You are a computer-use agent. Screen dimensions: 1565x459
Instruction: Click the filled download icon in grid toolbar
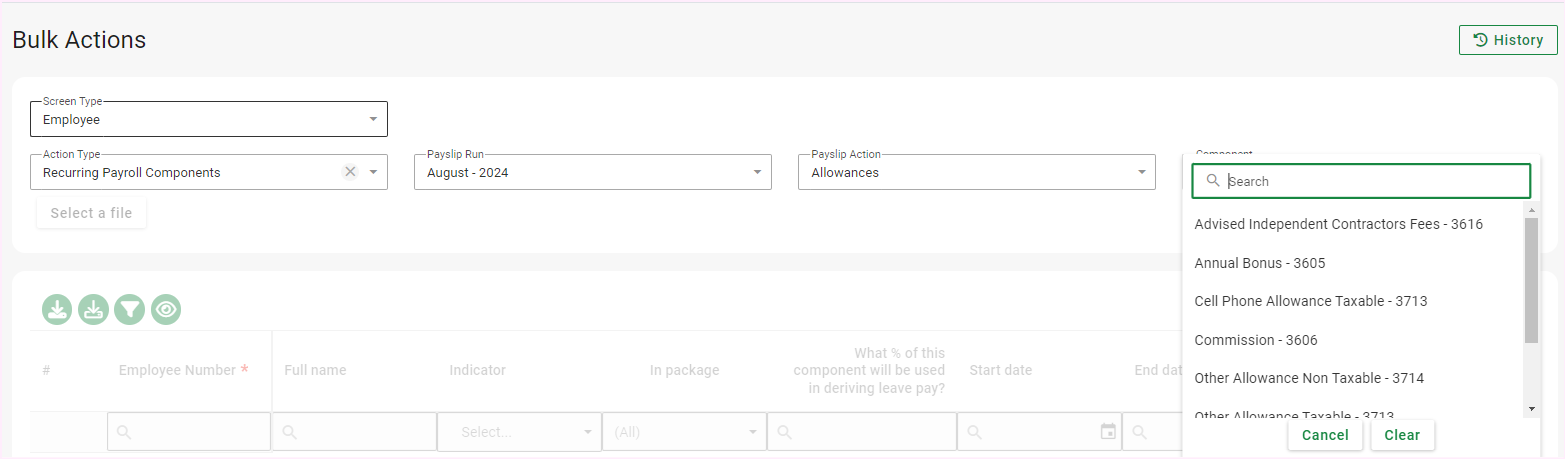point(57,310)
